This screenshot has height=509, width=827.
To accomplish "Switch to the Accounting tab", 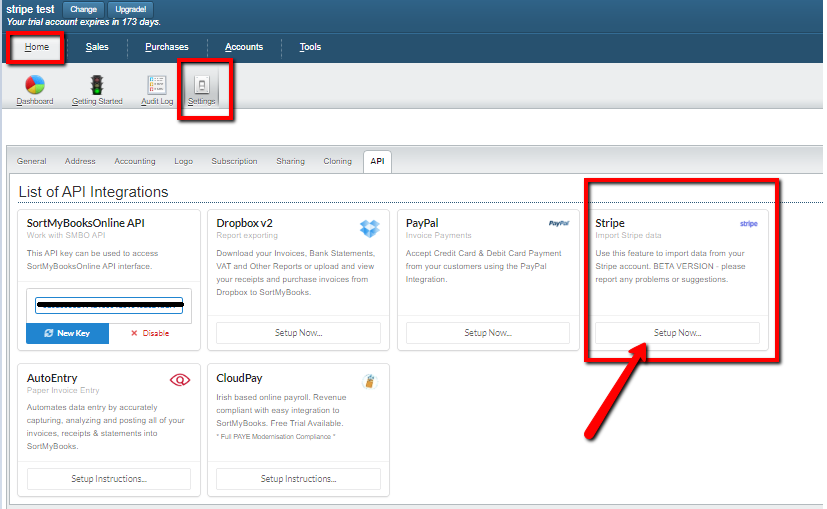I will tap(134, 161).
